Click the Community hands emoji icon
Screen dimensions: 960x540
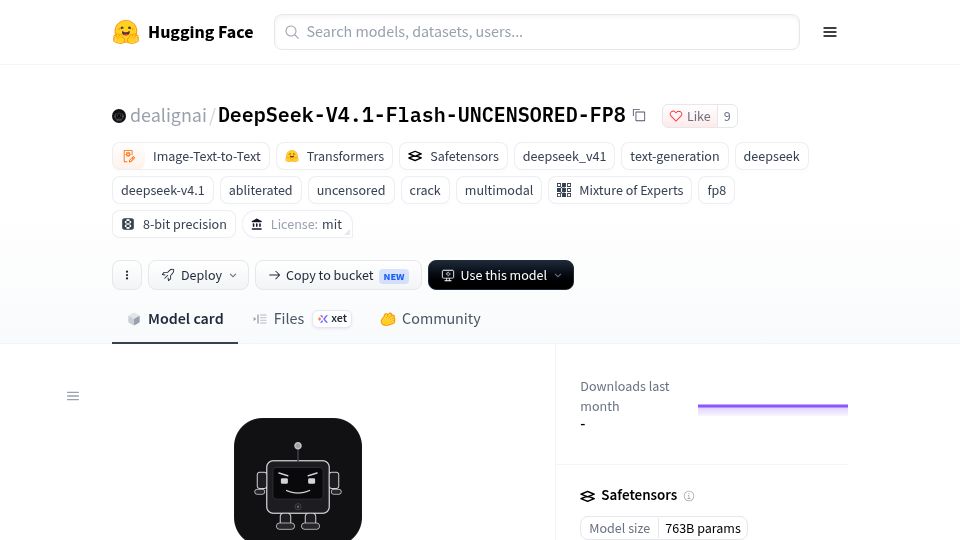388,319
